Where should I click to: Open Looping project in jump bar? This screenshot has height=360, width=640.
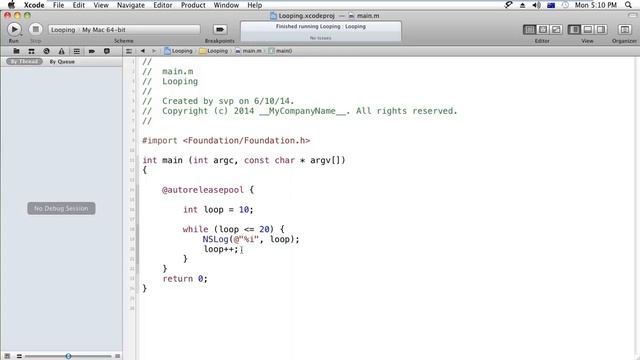coord(178,51)
